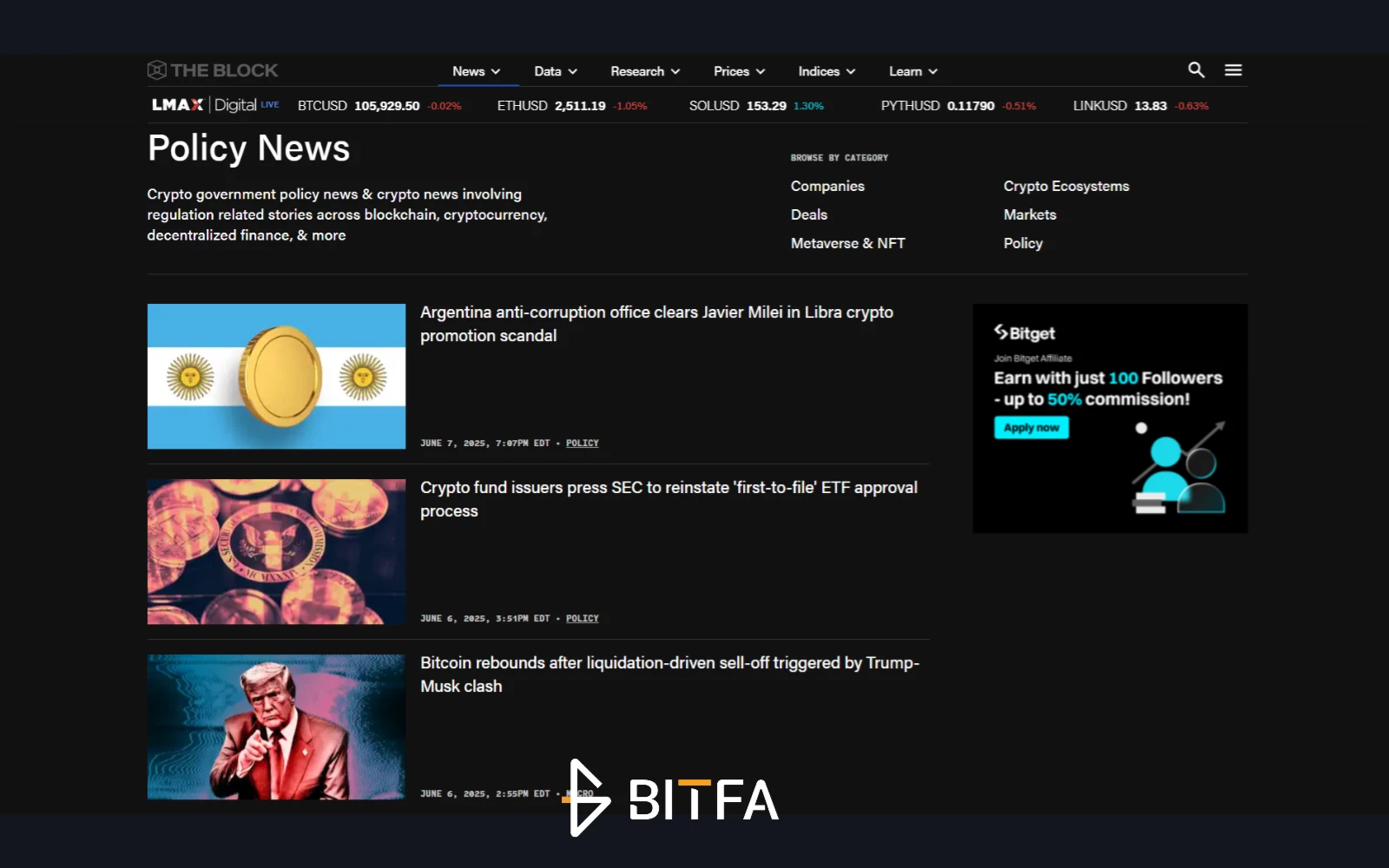This screenshot has width=1389, height=868.
Task: Click the Crypto government policy news description
Action: 347,214
